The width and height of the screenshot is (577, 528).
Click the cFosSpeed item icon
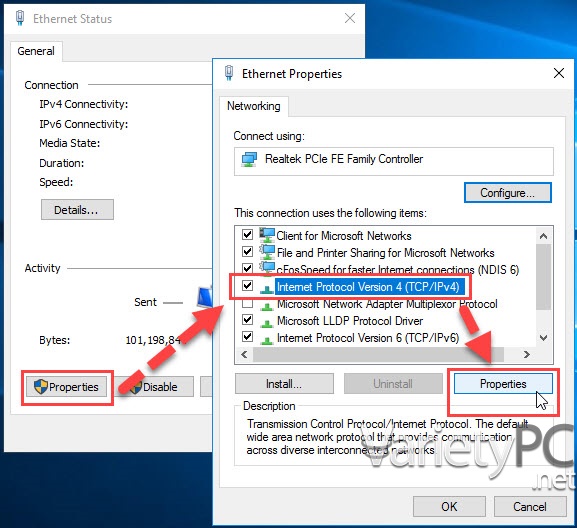267,268
